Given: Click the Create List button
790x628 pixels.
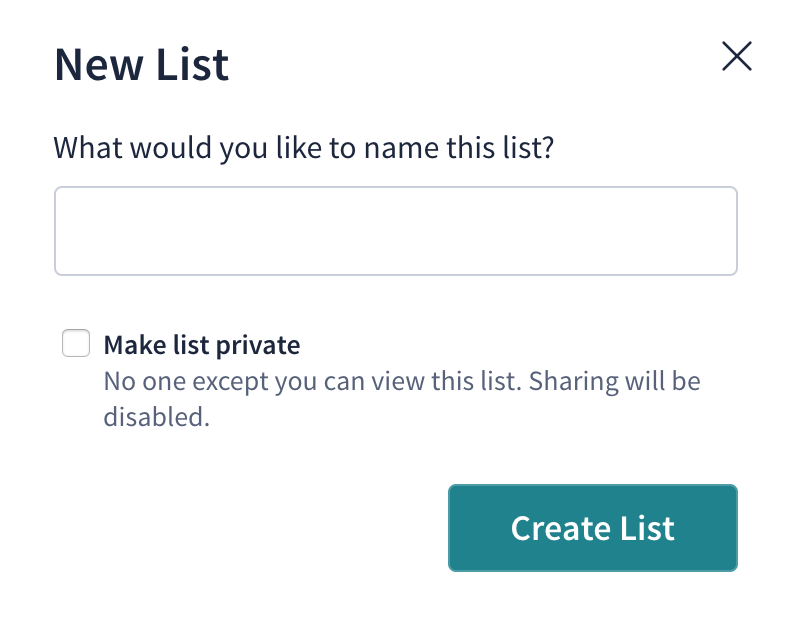Looking at the screenshot, I should coord(593,528).
